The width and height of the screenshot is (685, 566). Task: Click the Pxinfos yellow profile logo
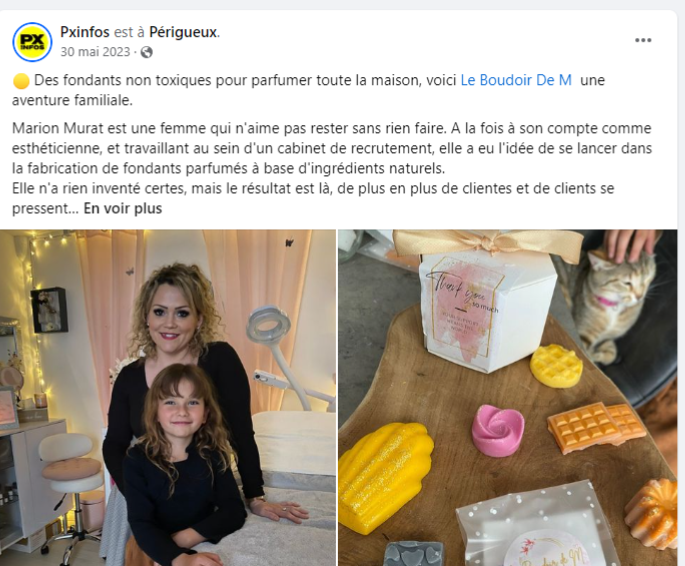[32, 42]
